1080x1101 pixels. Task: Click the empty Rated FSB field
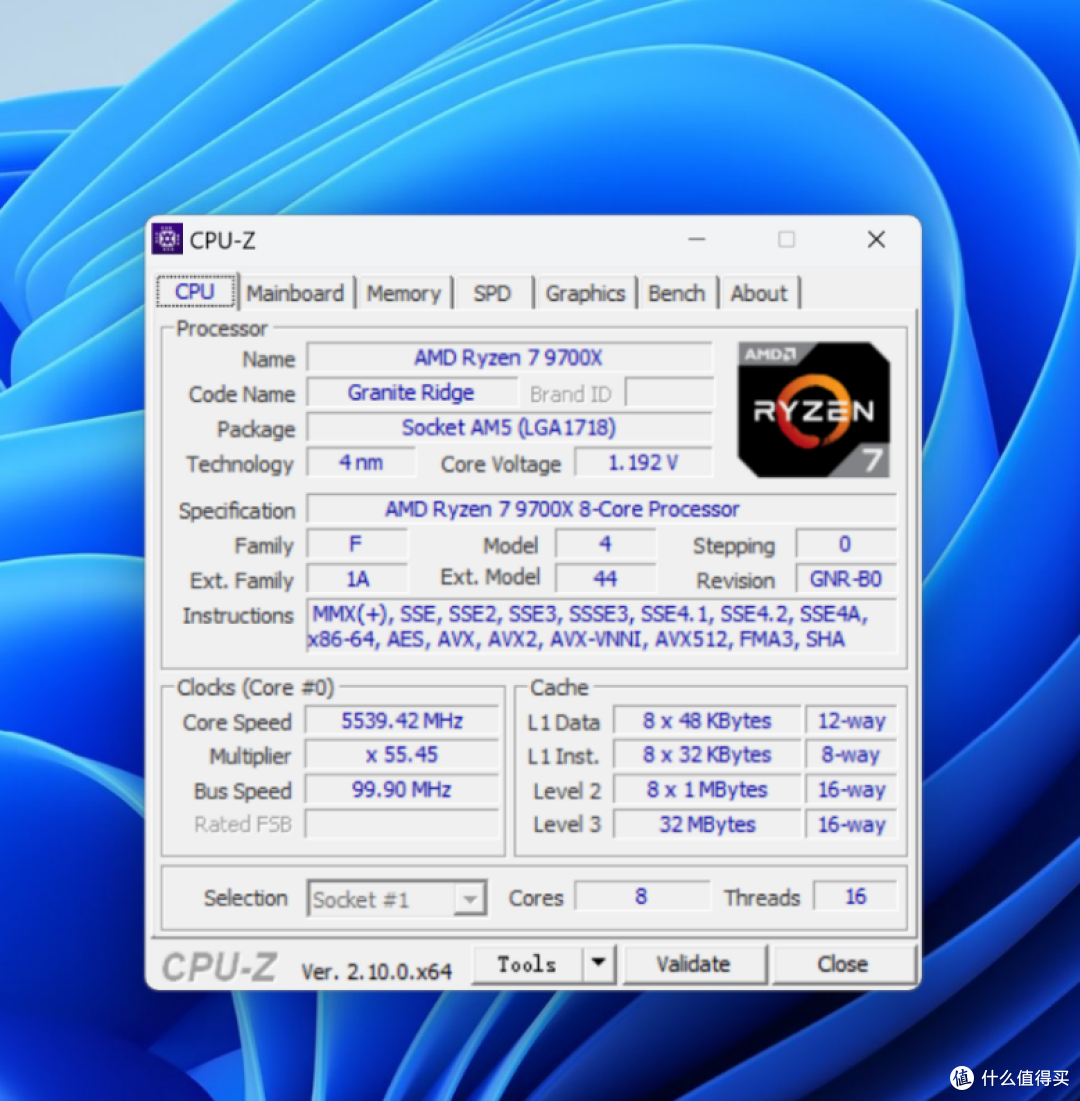pyautogui.click(x=402, y=824)
